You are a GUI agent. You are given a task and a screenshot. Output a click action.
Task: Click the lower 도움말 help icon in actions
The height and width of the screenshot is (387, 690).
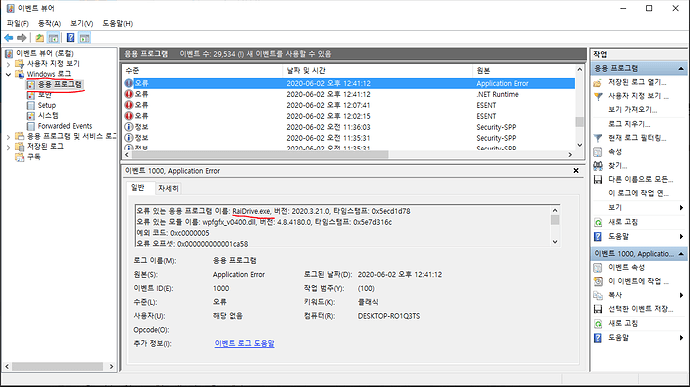pyautogui.click(x=598, y=338)
